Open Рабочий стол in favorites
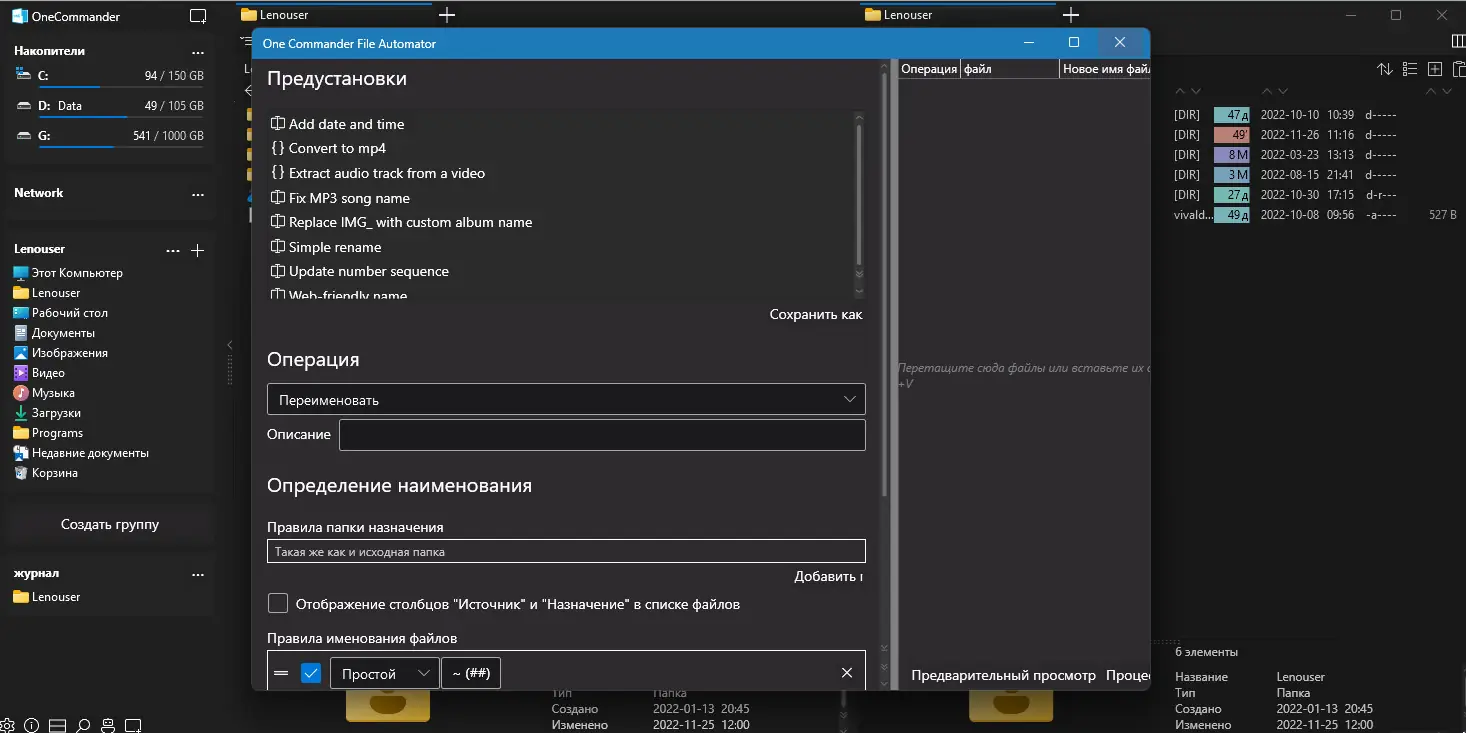Screen dimensions: 1466x733 [69, 313]
